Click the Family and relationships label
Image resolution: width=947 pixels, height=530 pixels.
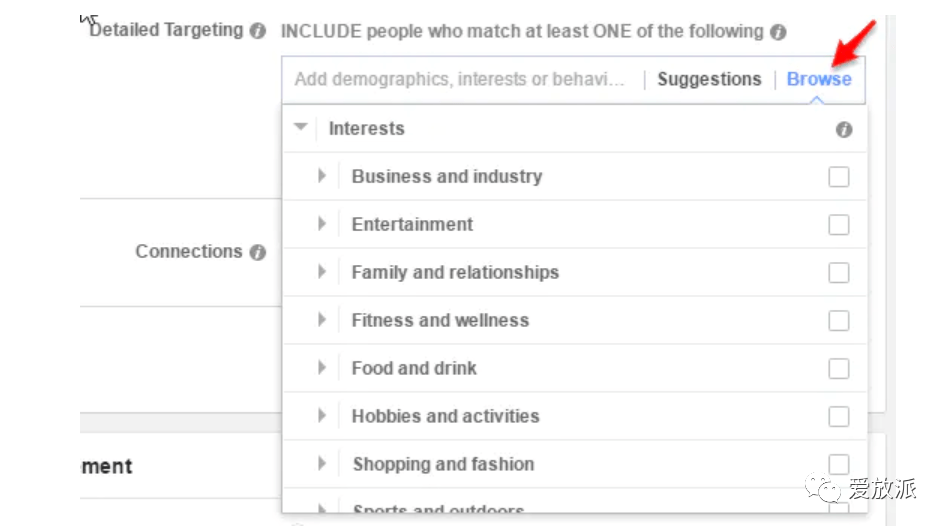coord(455,272)
